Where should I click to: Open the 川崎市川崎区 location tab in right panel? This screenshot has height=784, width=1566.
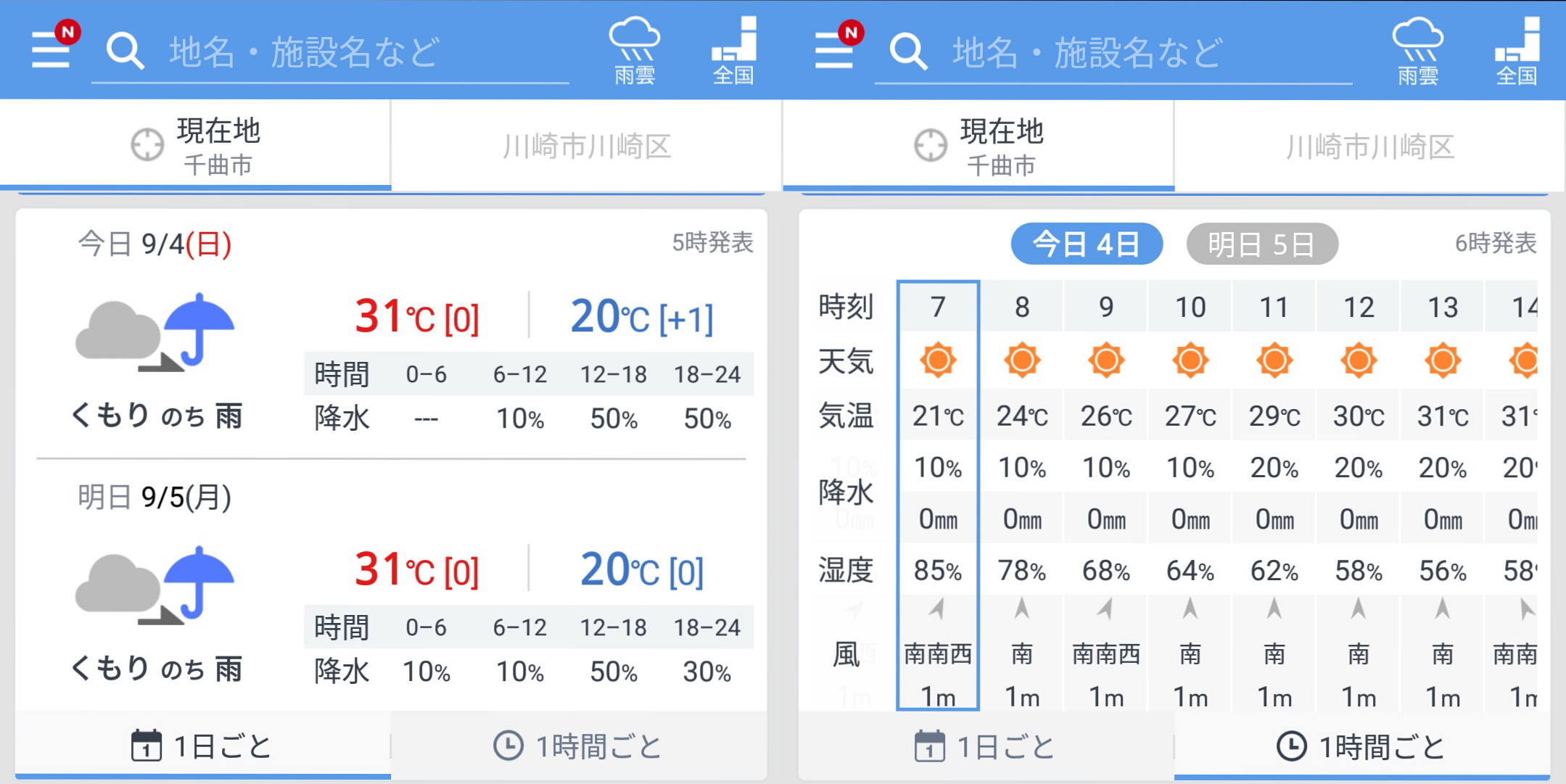(1369, 146)
